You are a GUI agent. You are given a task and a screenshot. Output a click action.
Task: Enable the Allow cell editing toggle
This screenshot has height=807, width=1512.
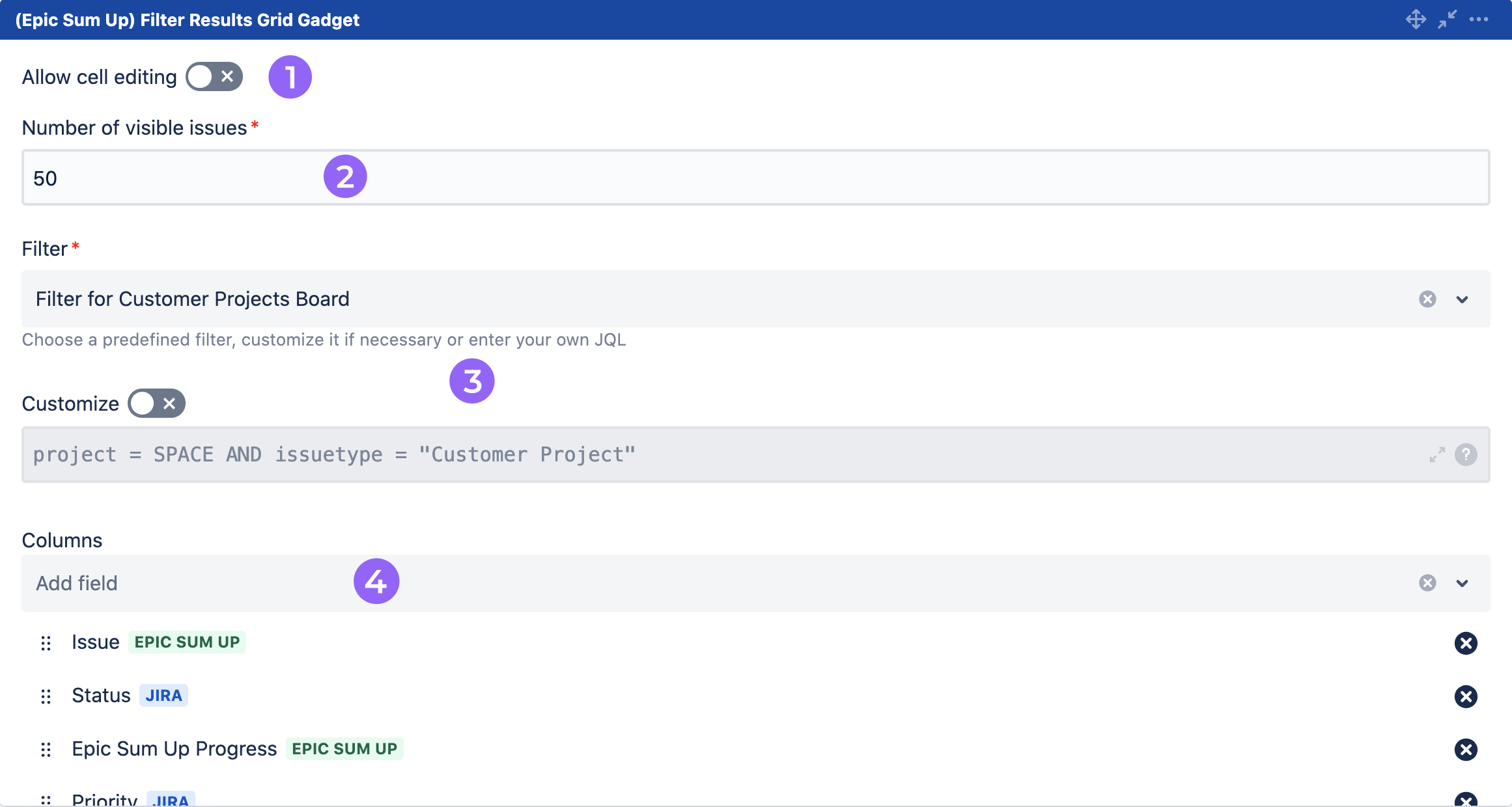[x=214, y=76]
